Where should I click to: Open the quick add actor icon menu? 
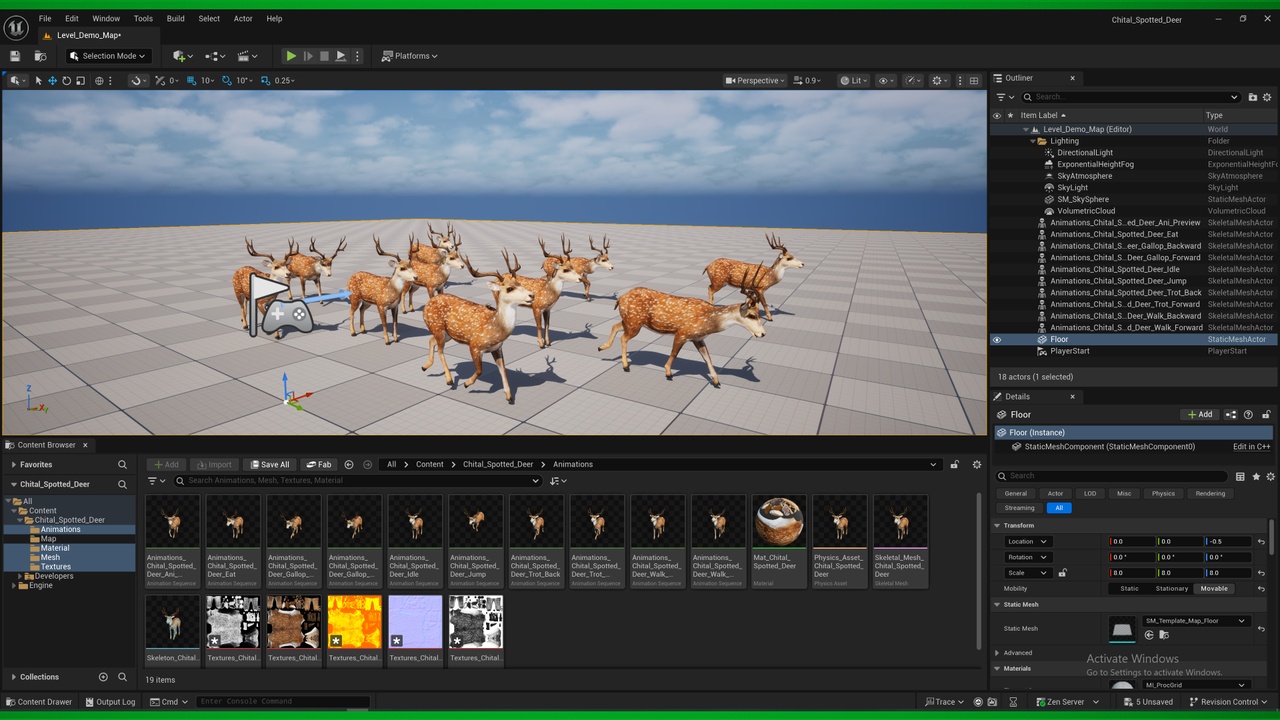[181, 56]
